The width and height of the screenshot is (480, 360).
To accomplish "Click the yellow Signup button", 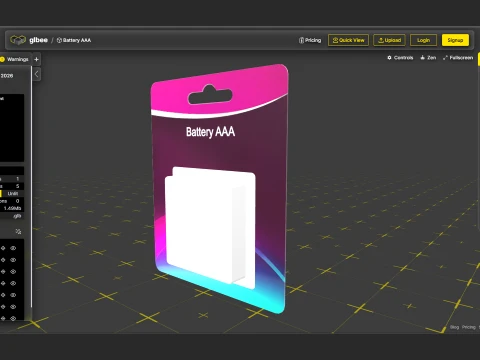I will [455, 40].
